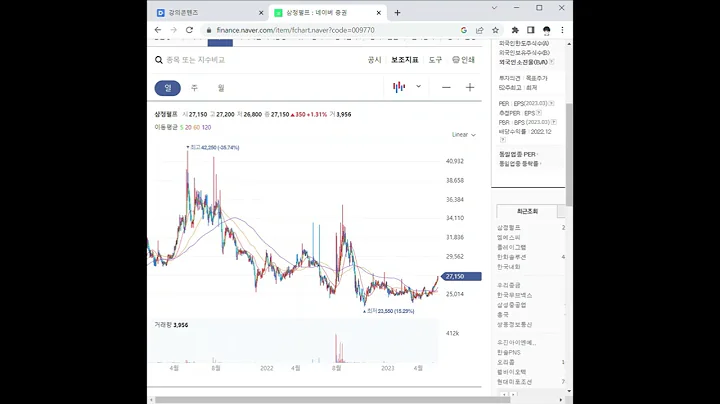This screenshot has width=720, height=404.
Task: Open help icon beside 외국인소진율(B/A)
Action: tap(551, 62)
